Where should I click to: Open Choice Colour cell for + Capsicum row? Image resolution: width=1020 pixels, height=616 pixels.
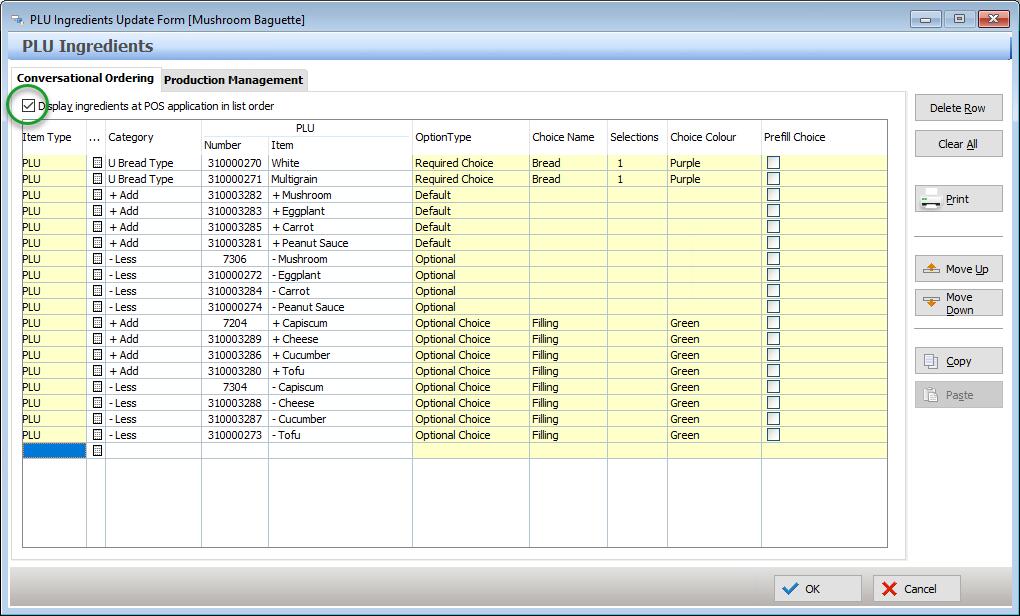[714, 323]
